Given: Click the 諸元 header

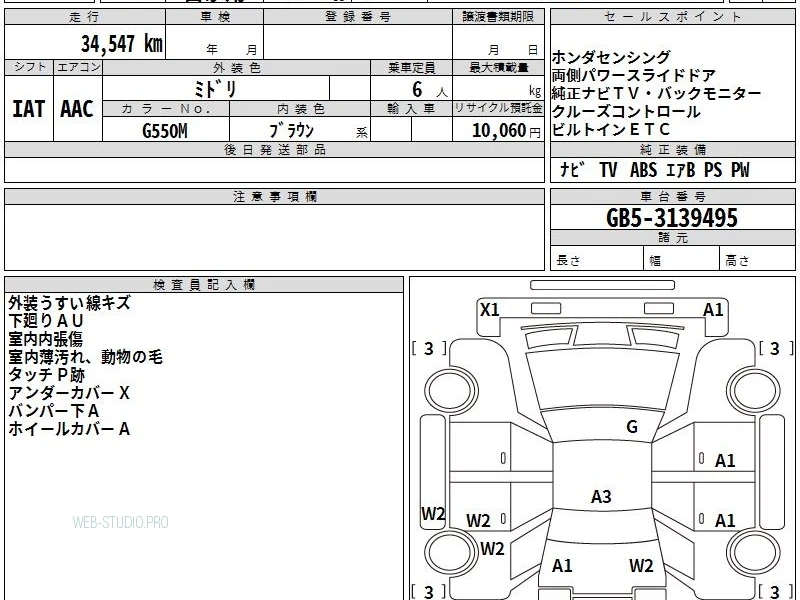Looking at the screenshot, I should point(672,238).
